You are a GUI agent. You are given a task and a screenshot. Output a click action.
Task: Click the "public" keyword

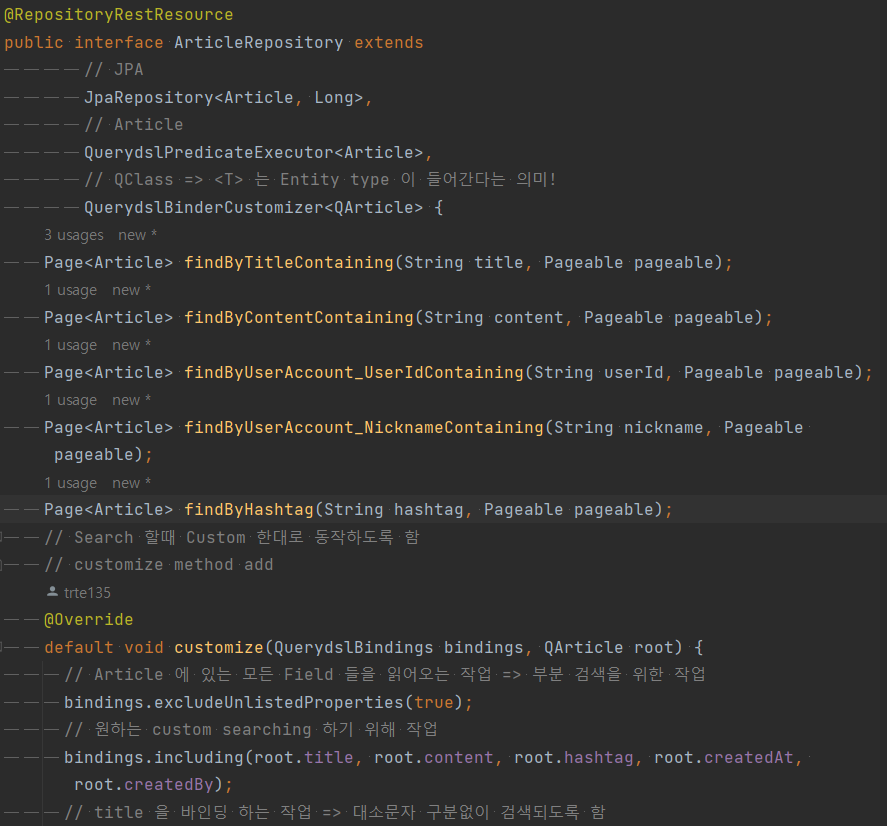[33, 42]
